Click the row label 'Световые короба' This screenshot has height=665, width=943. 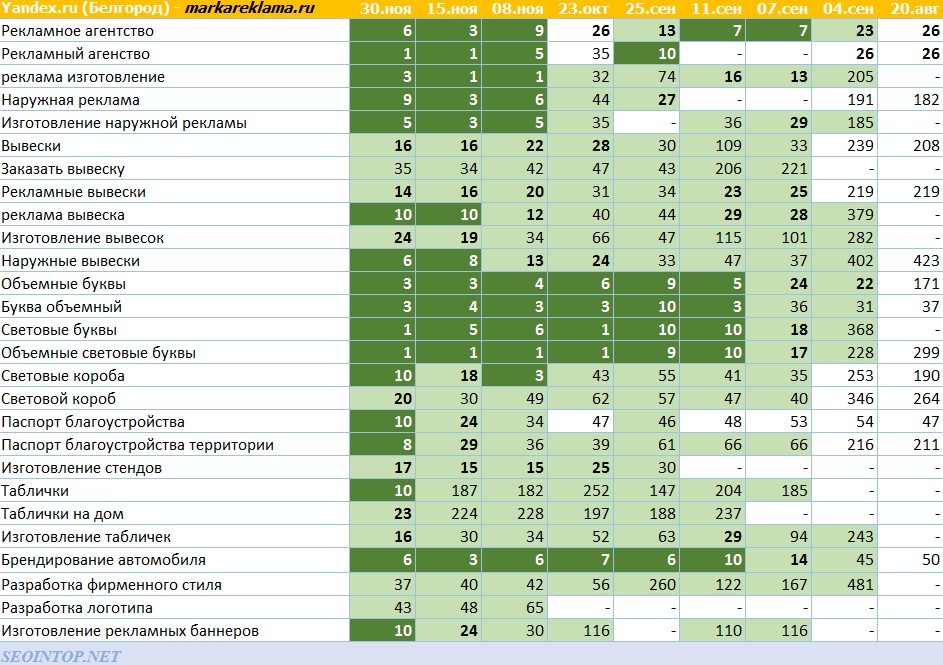point(63,376)
